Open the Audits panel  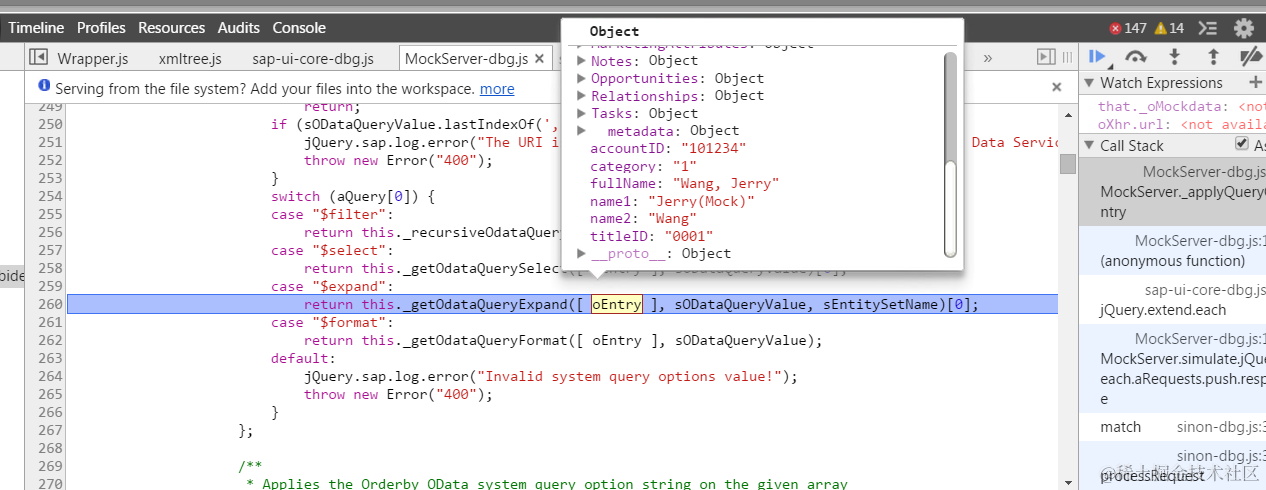(239, 28)
